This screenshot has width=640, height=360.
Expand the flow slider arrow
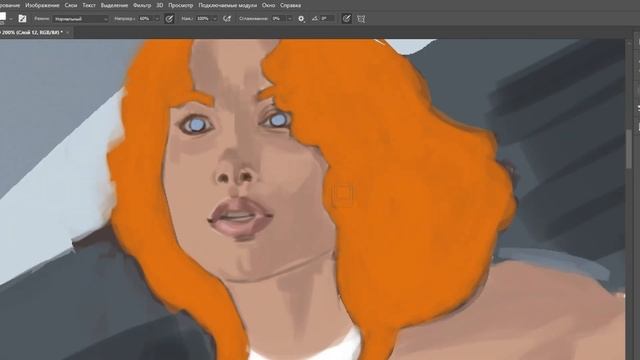(215, 19)
